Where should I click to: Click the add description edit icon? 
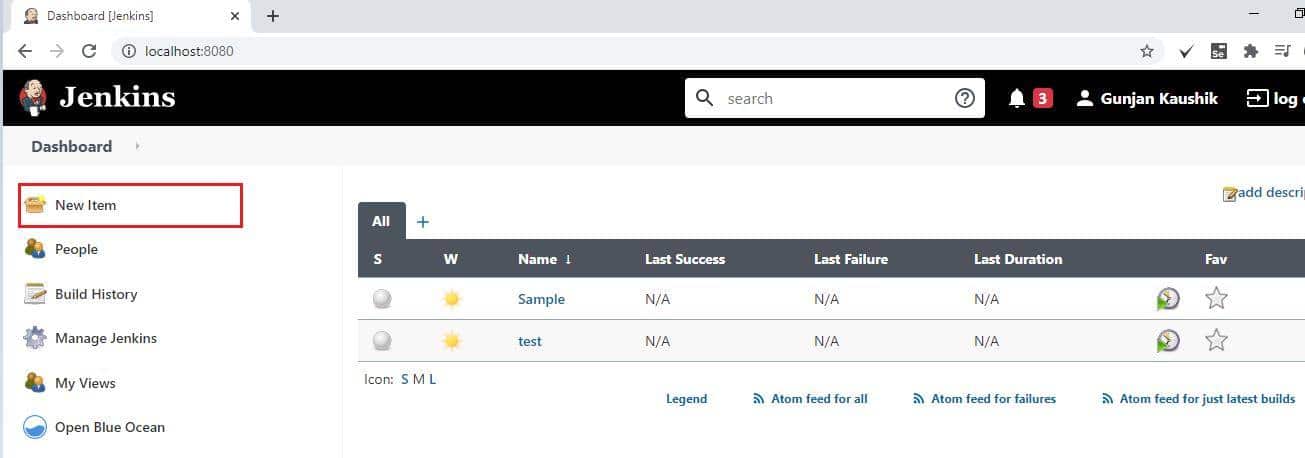[1230, 194]
